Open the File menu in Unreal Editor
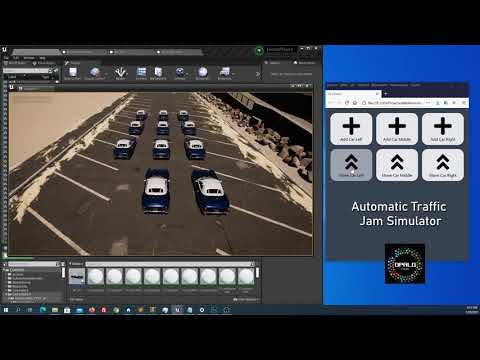This screenshot has height=360, width=480. [x=6, y=58]
